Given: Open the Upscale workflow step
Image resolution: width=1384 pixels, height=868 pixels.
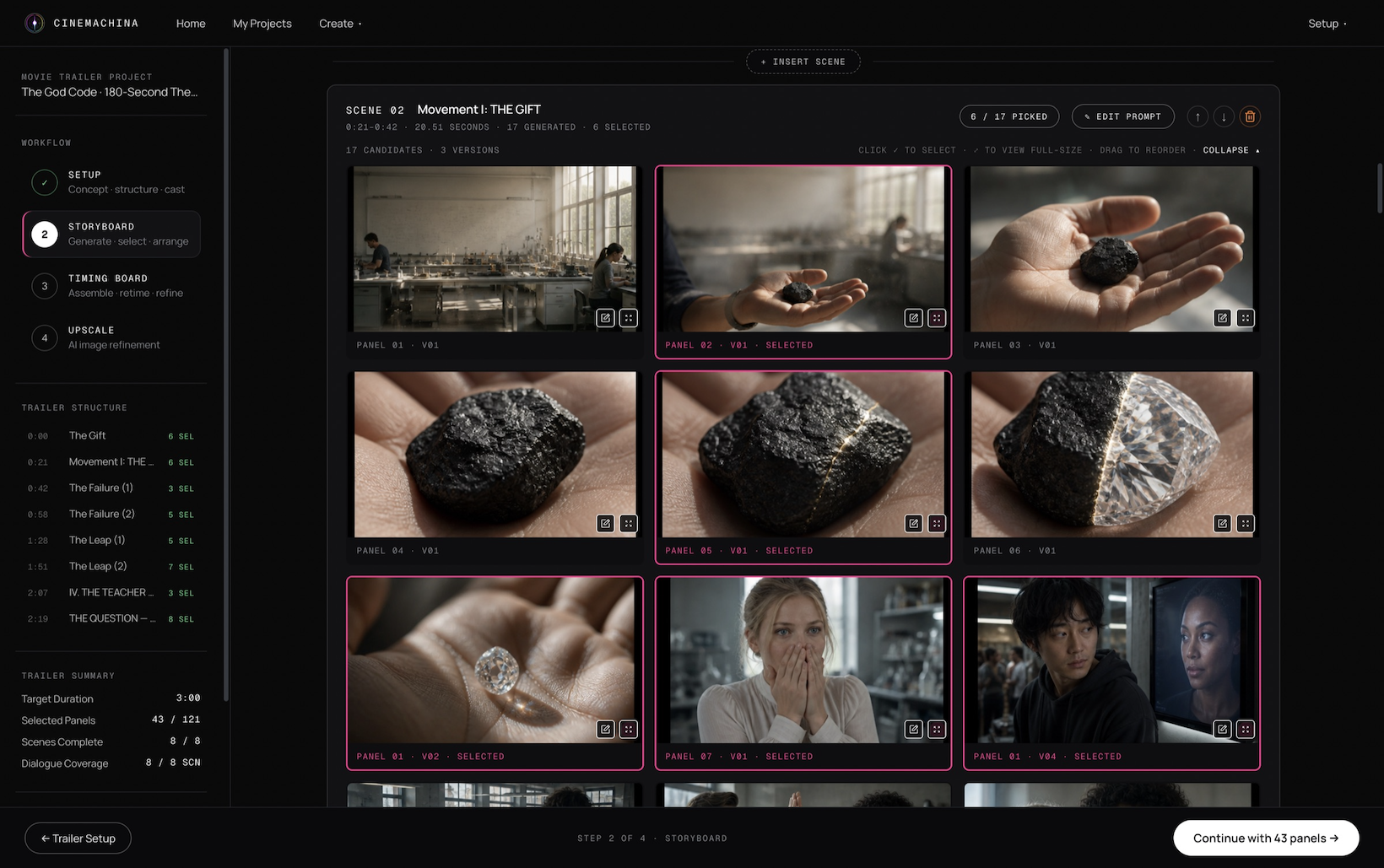Looking at the screenshot, I should [111, 337].
